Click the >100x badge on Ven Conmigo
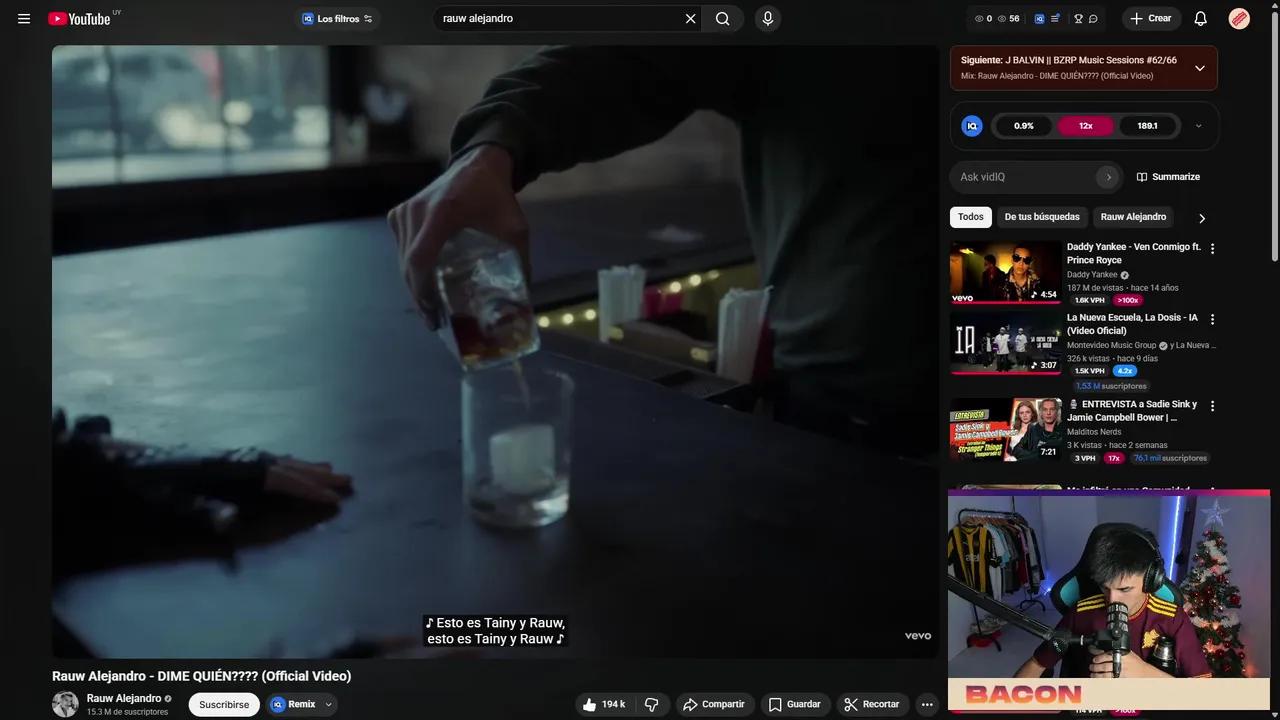 click(x=1128, y=300)
